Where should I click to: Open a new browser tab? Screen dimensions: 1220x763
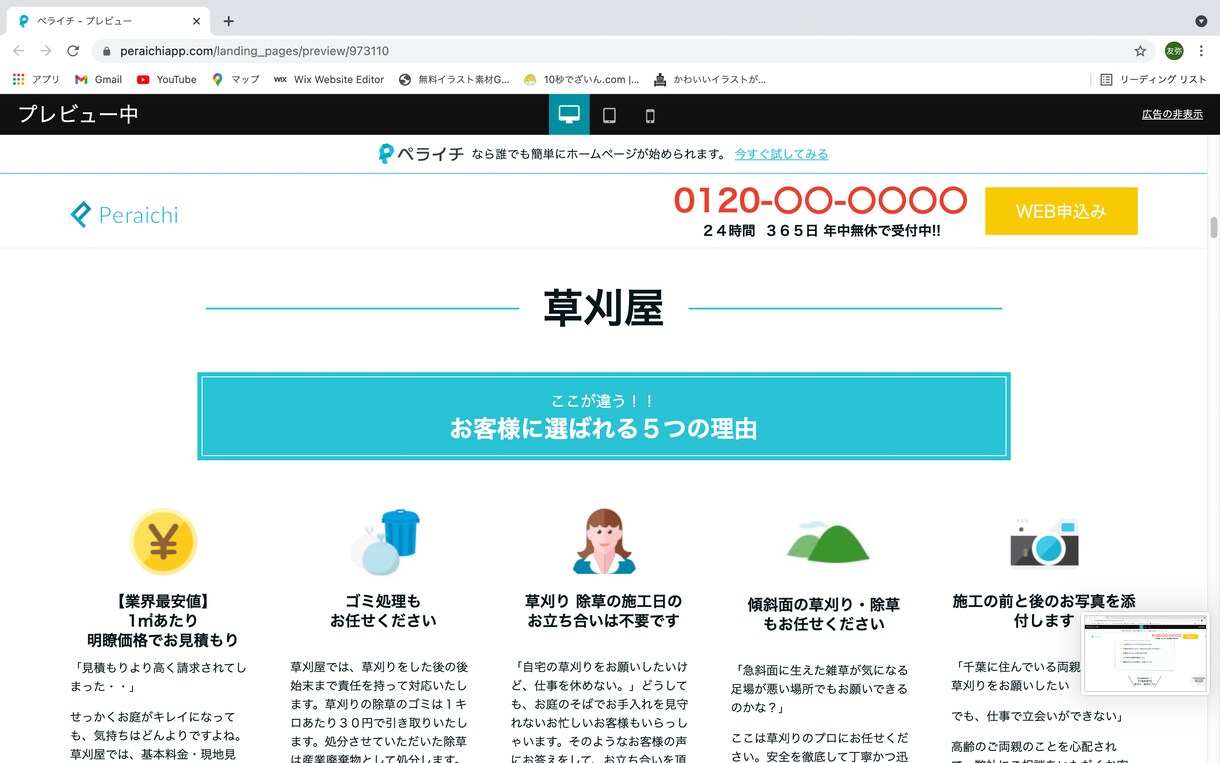[229, 21]
